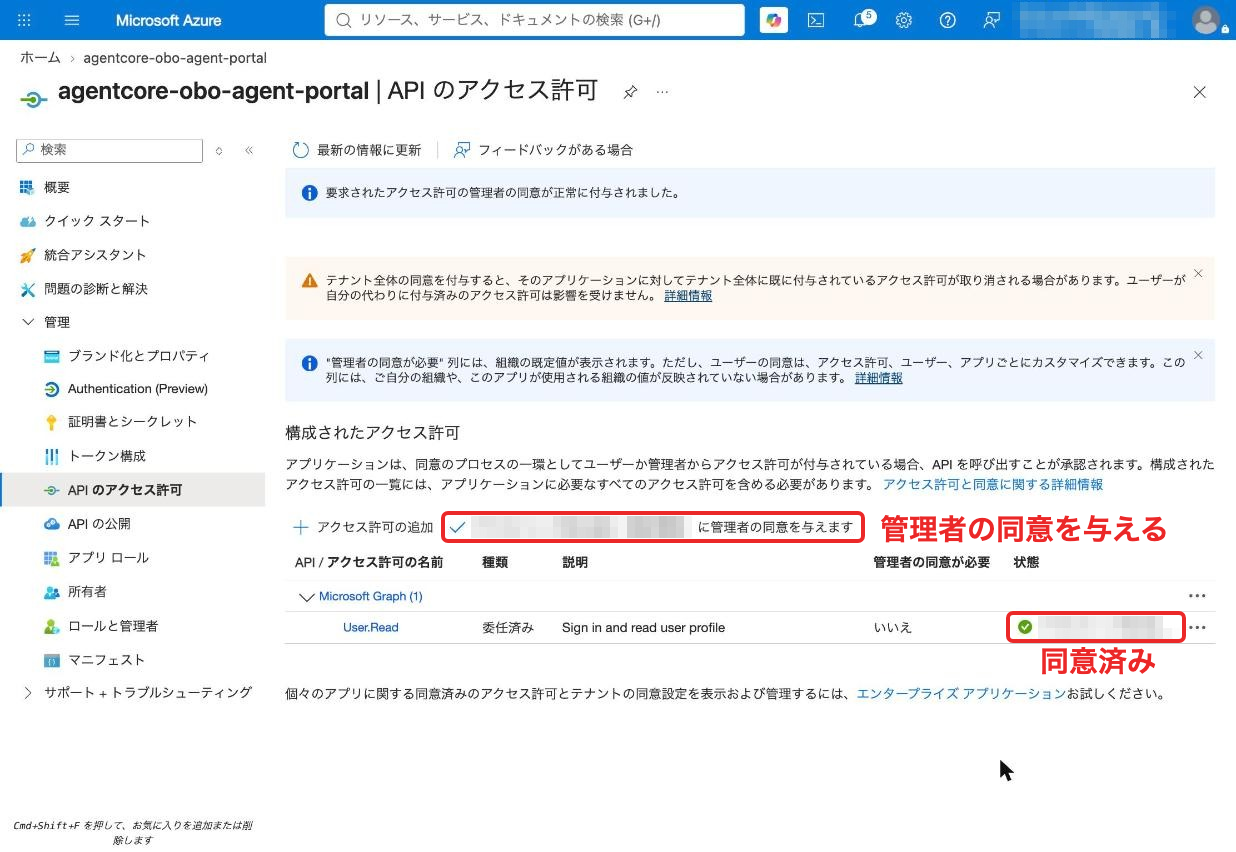Click the Microsoft Azure logo text
The height and width of the screenshot is (852, 1236).
(x=169, y=20)
